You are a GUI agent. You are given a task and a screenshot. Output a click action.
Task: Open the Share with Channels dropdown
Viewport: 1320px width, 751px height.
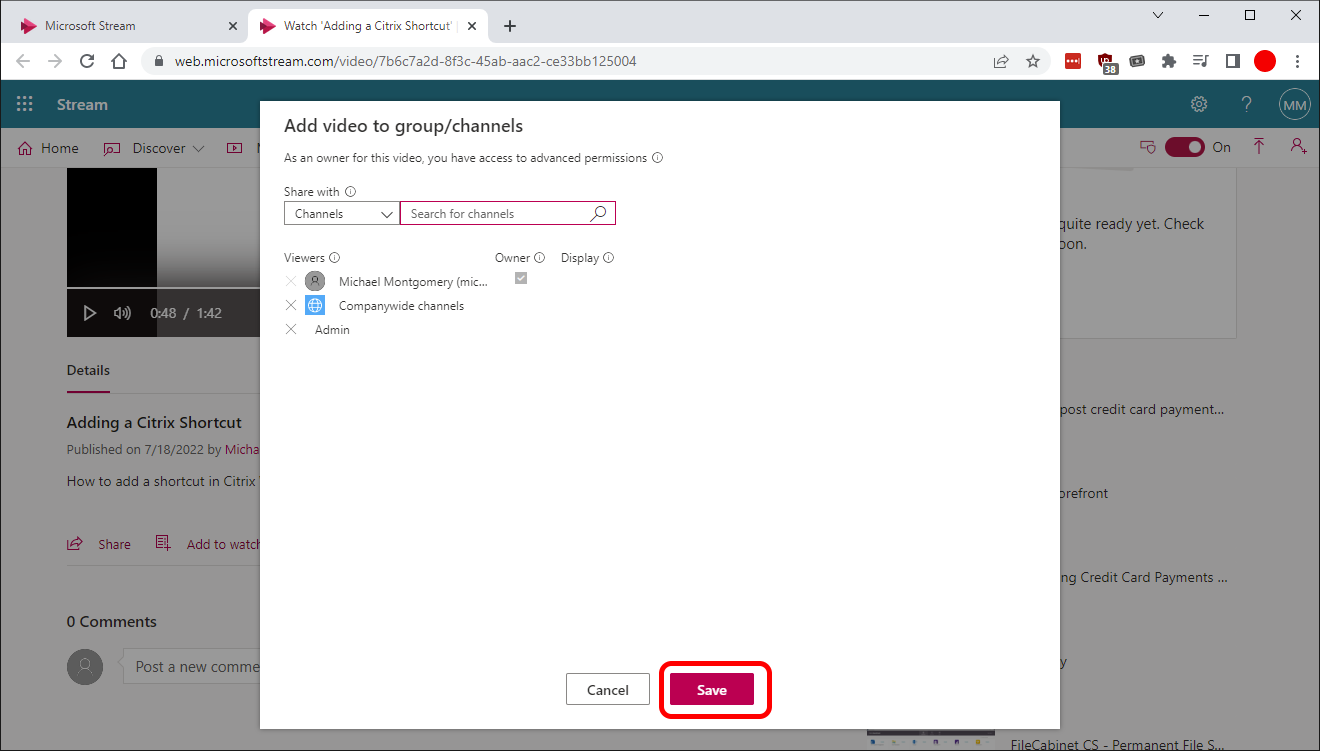[342, 213]
